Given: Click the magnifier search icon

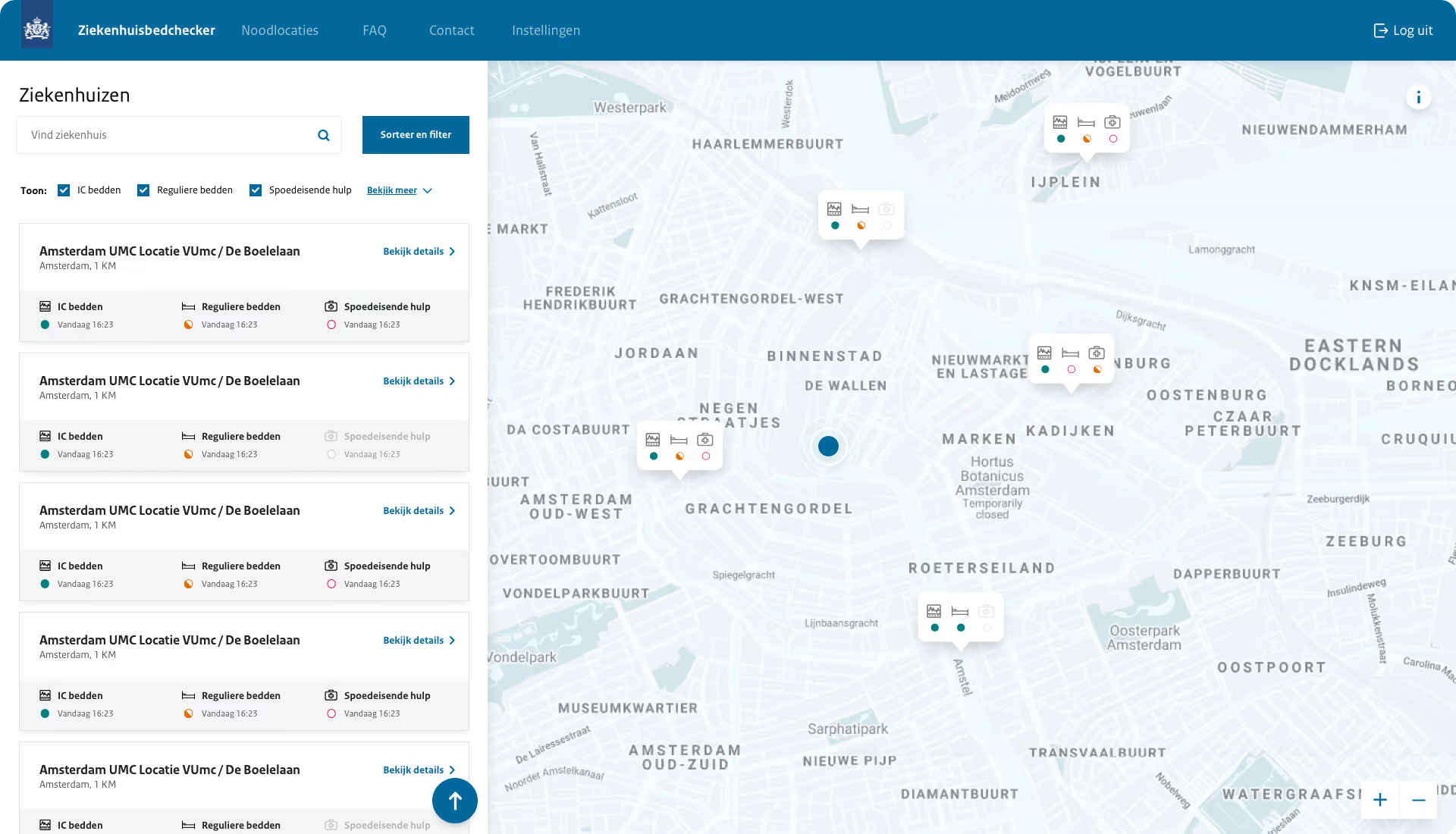Looking at the screenshot, I should coord(324,135).
